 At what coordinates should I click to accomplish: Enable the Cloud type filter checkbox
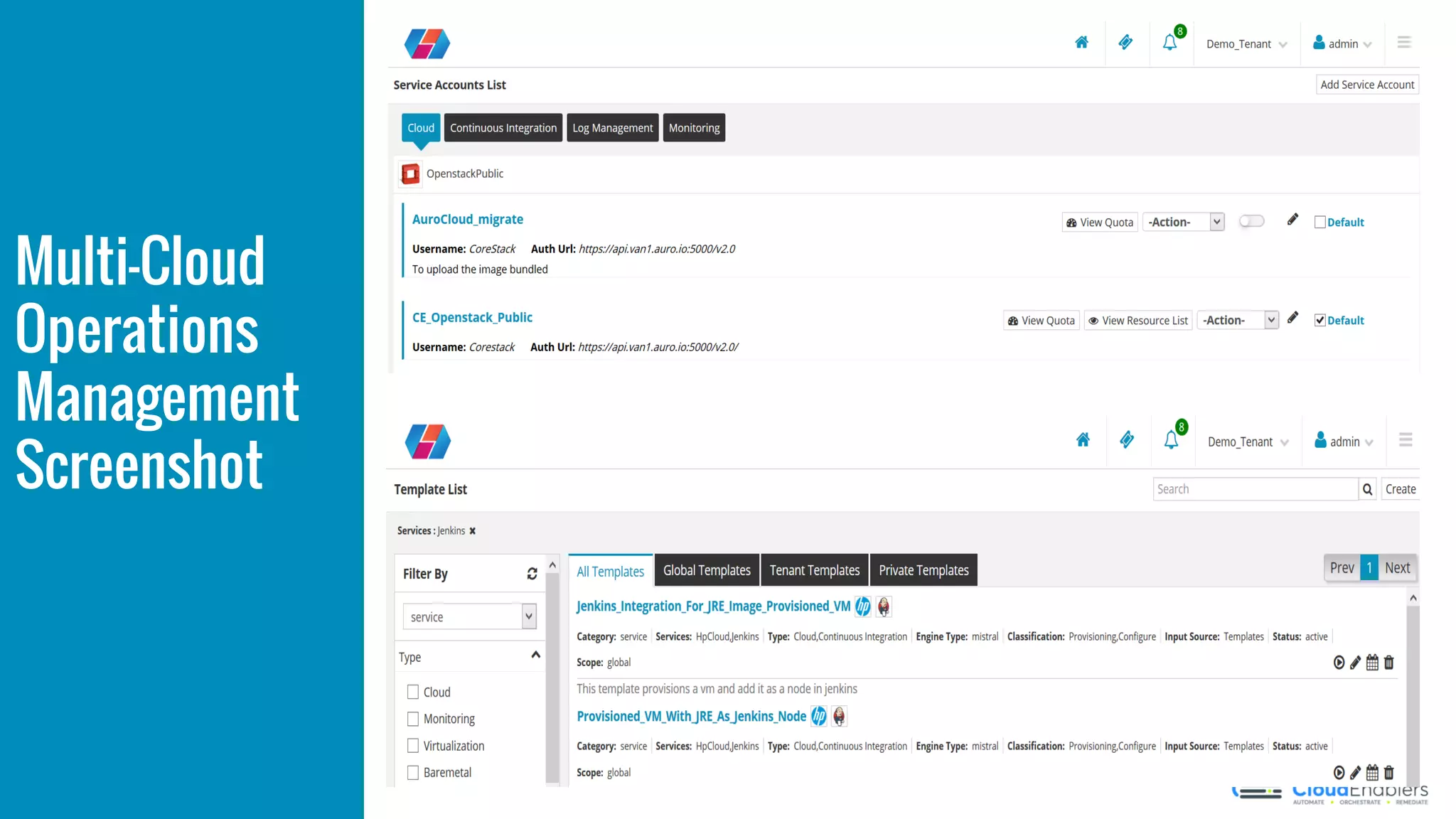pyautogui.click(x=413, y=692)
